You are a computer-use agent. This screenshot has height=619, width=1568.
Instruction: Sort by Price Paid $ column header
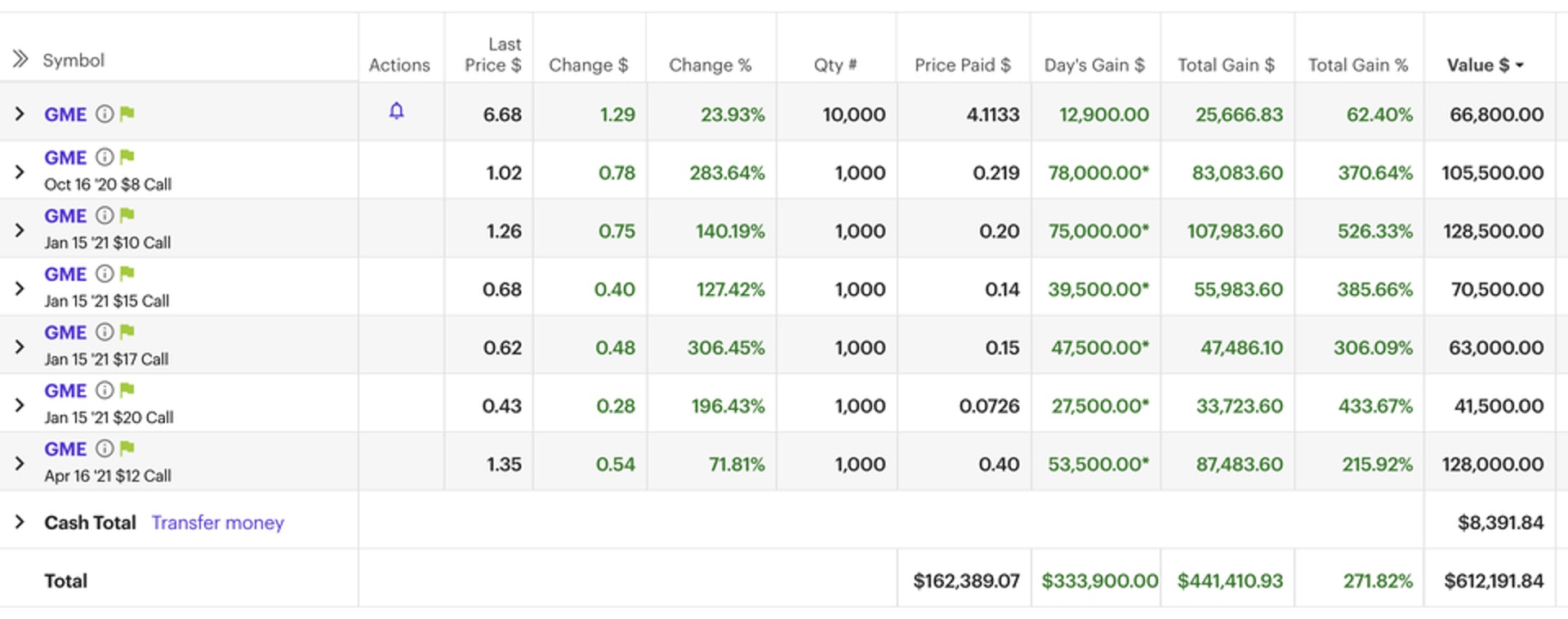click(x=962, y=65)
